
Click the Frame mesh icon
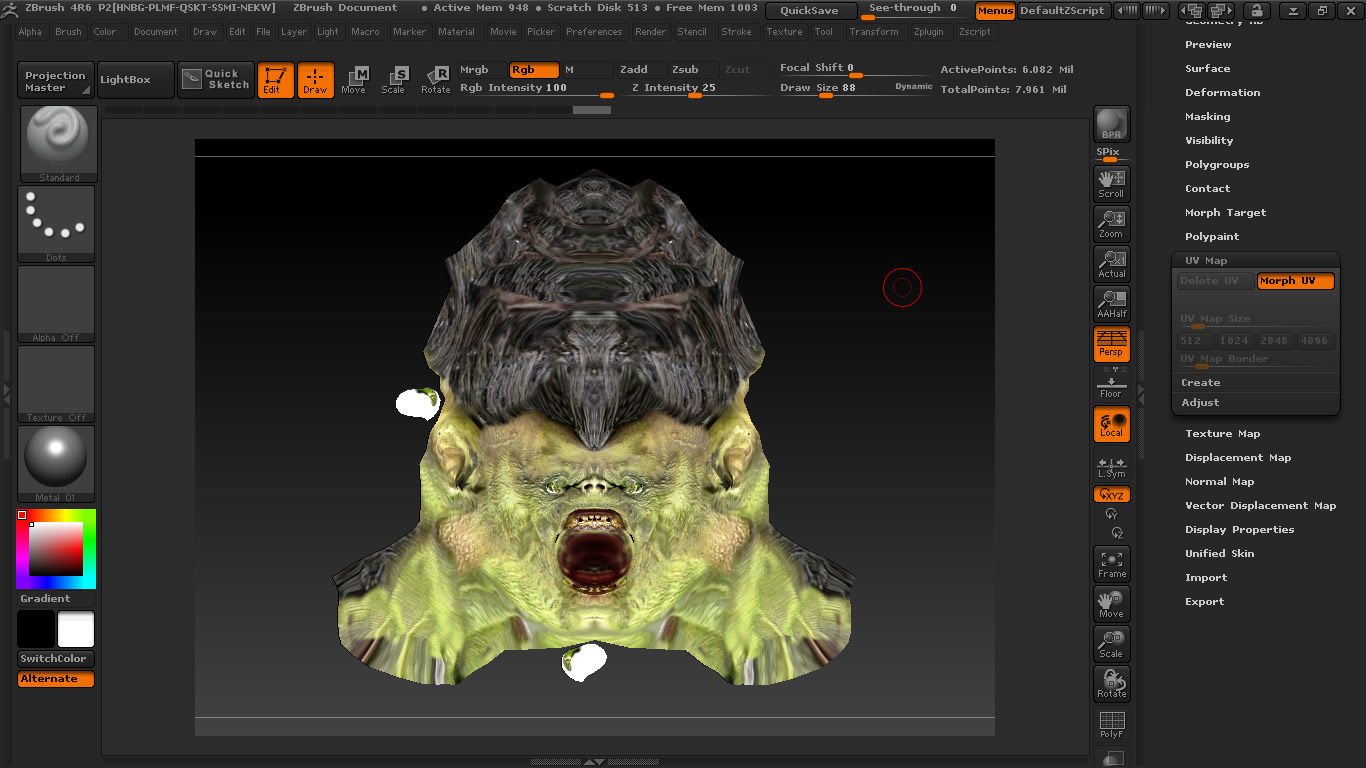point(1111,564)
